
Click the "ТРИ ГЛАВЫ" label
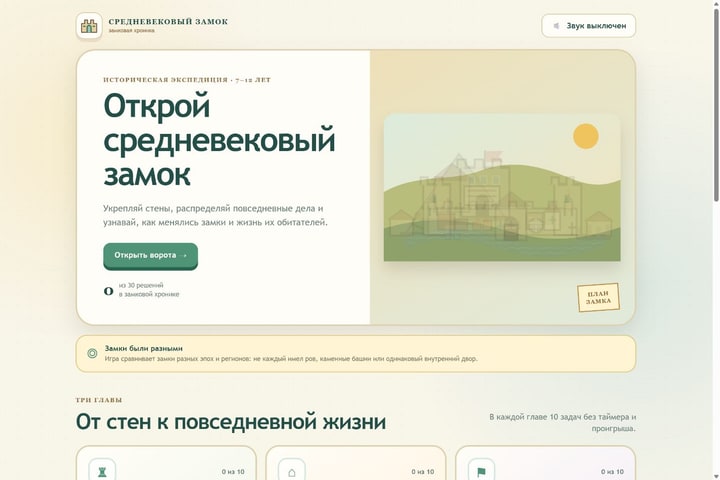pyautogui.click(x=99, y=400)
